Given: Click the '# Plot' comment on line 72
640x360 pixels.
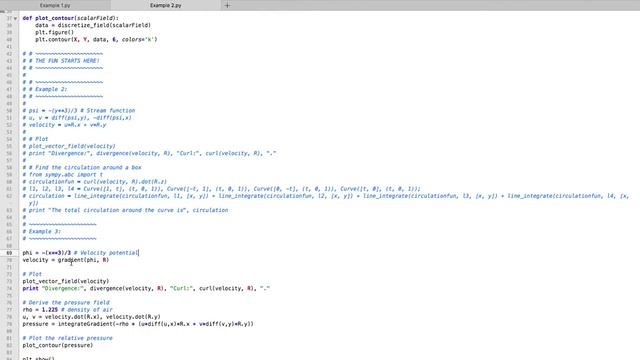Looking at the screenshot, I should point(32,274).
